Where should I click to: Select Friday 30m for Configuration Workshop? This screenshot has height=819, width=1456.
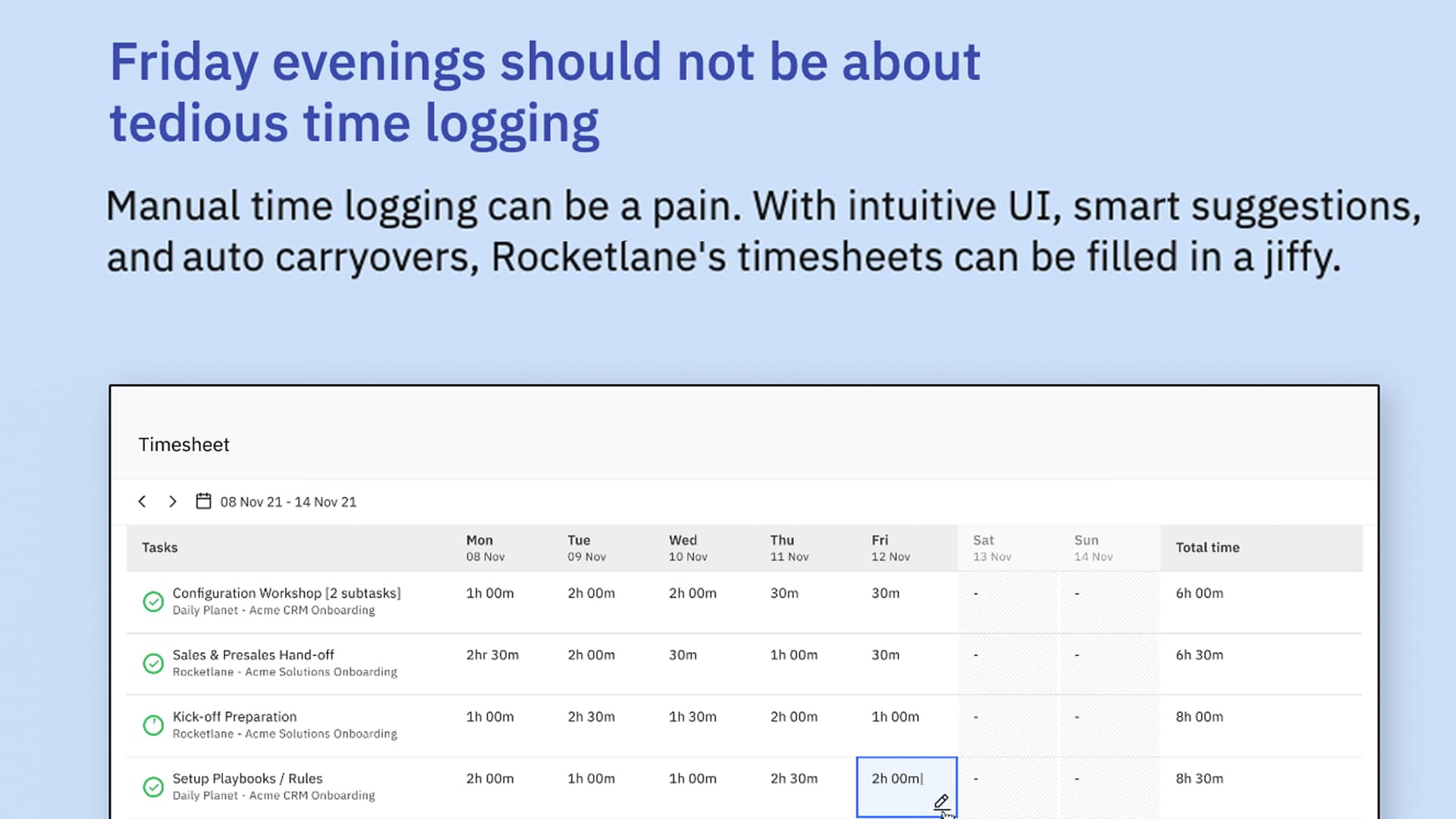click(x=885, y=593)
